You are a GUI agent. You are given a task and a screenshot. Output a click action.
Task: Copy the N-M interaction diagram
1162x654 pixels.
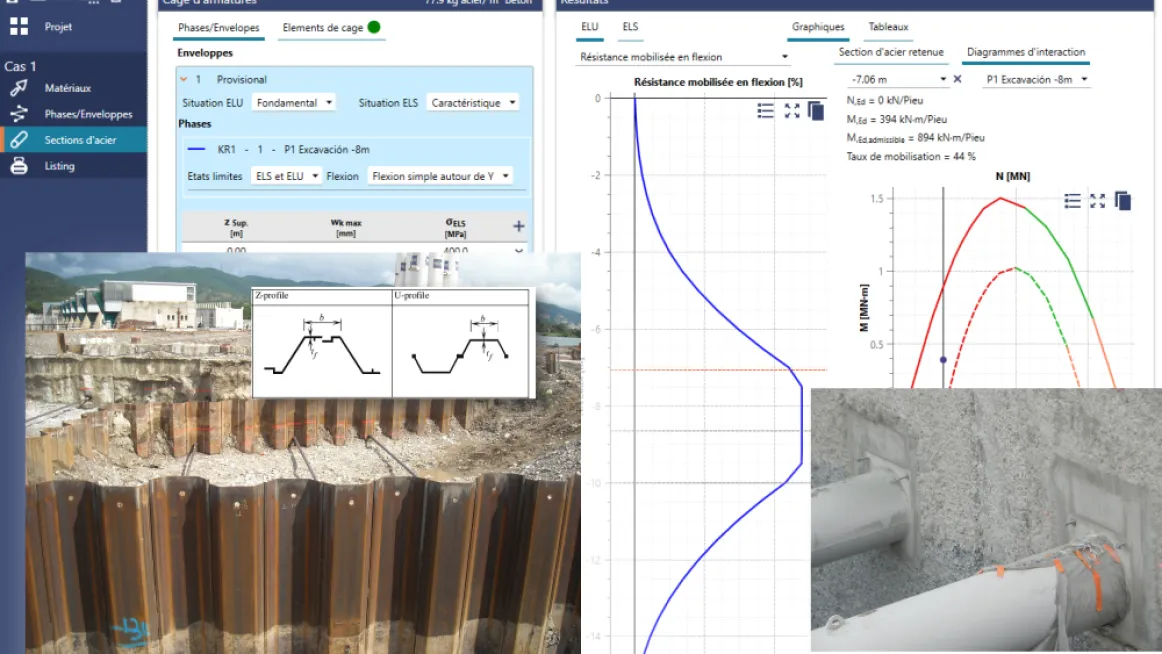[x=1123, y=201]
